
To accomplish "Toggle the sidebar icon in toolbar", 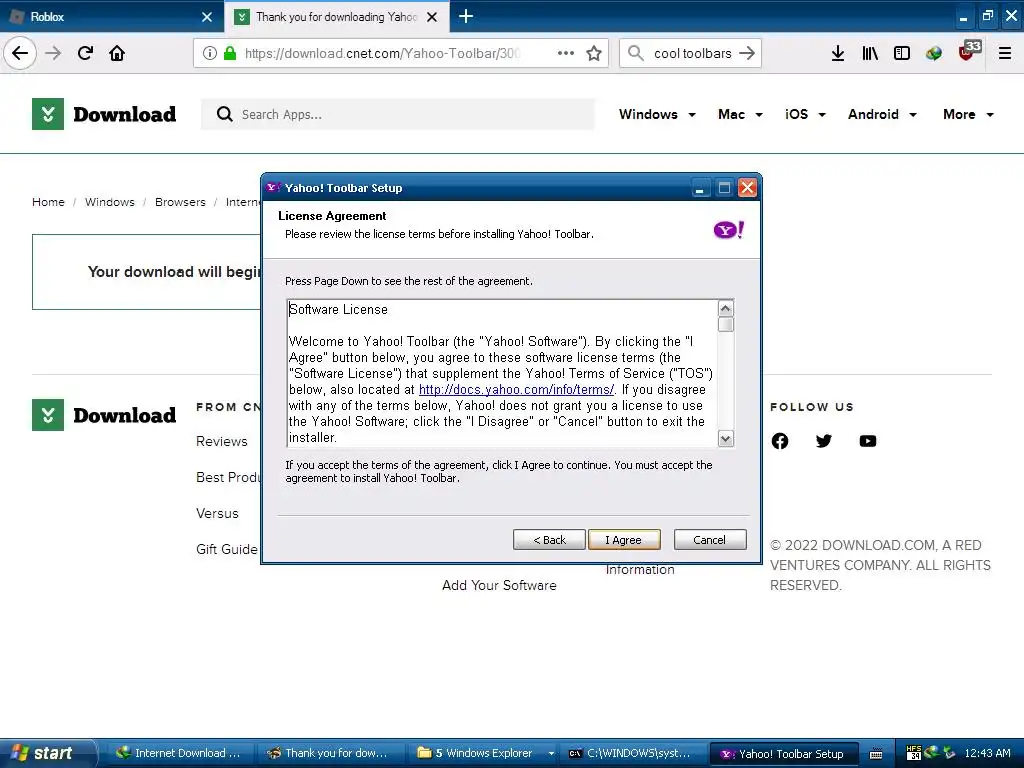I will pos(902,53).
